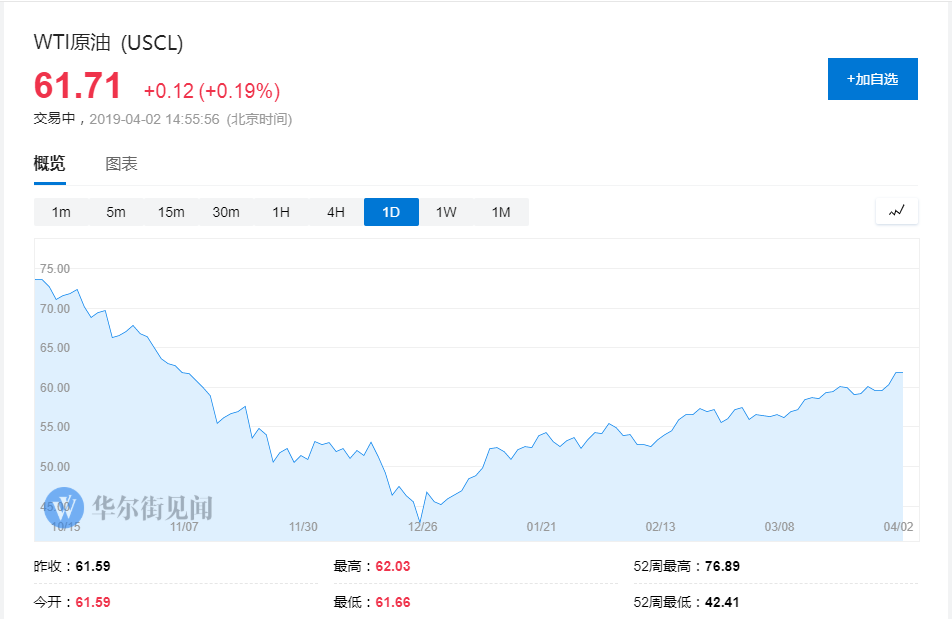Set chart period to 1H
Image resolution: width=952 pixels, height=619 pixels.
pos(281,212)
